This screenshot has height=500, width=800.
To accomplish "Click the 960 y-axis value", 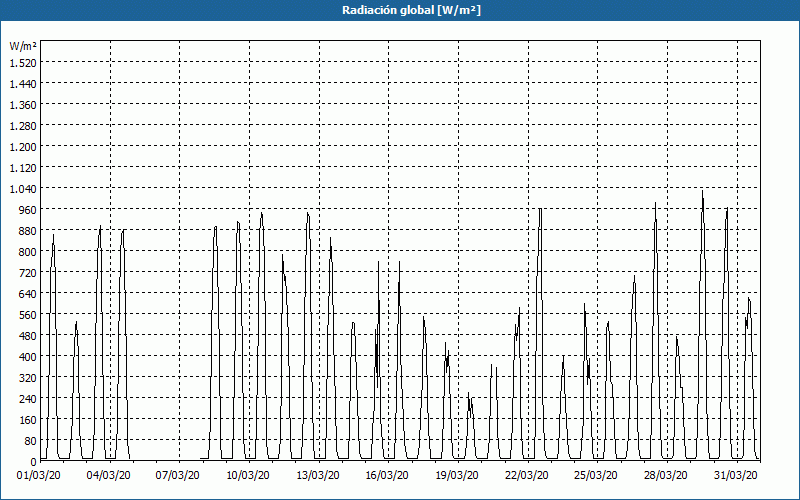I will [29, 210].
